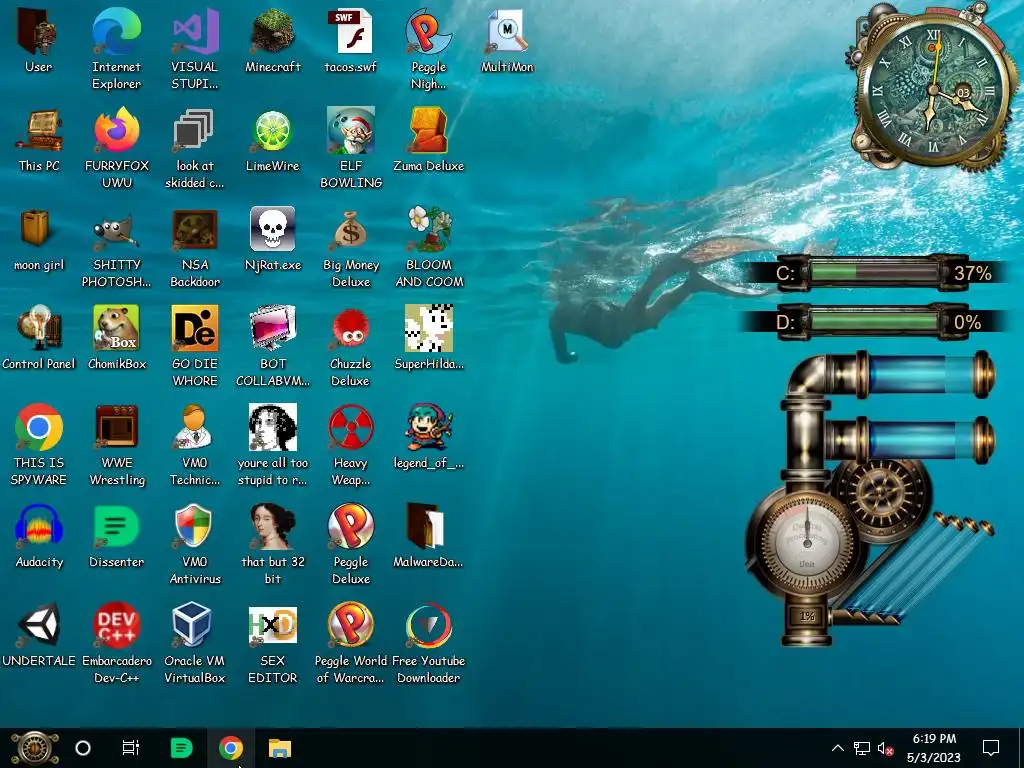Launch VMO Antivirus shield icon
Screen dimensions: 1024x768
pyautogui.click(x=195, y=544)
